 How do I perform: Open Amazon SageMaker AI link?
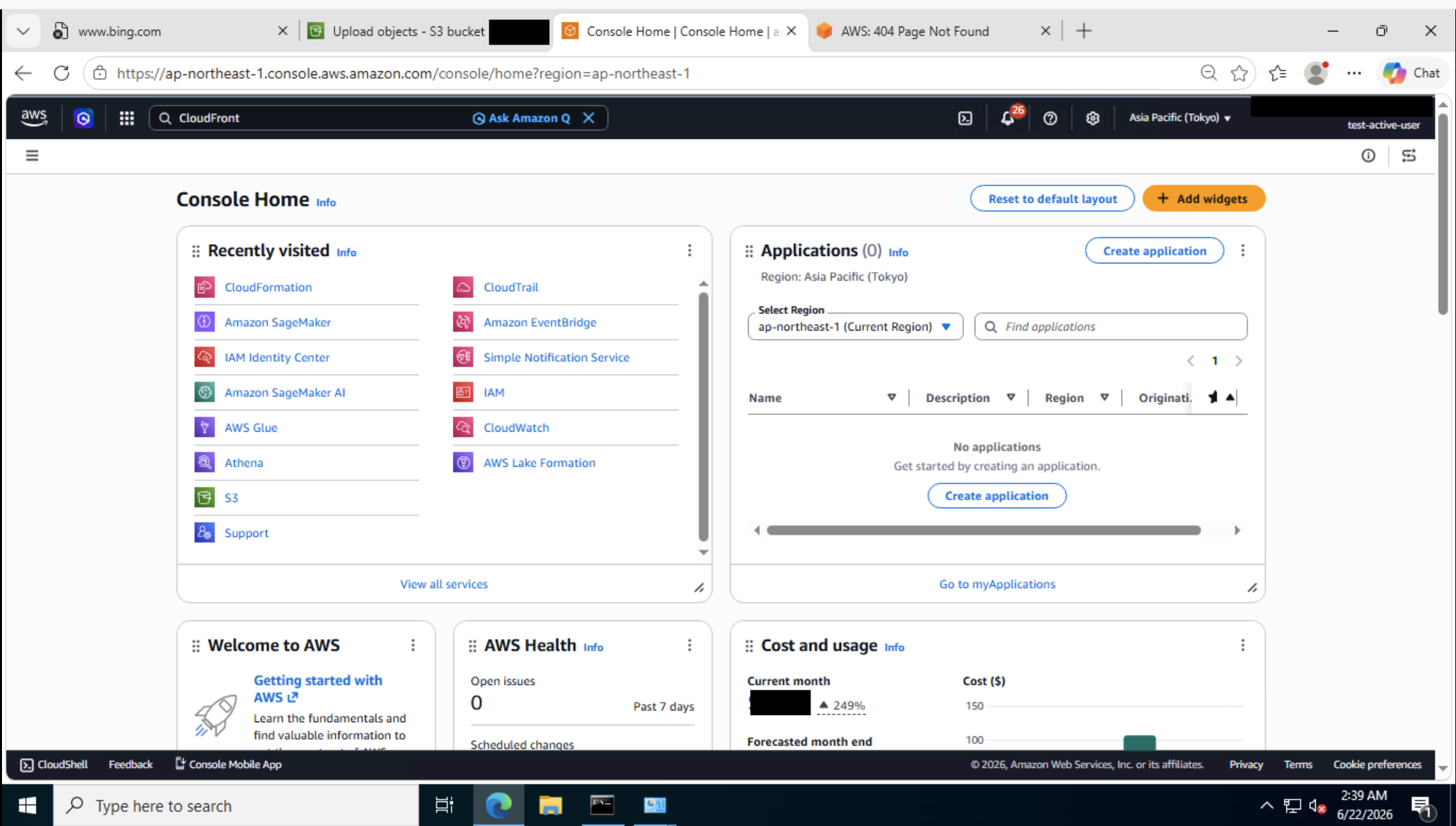tap(285, 392)
